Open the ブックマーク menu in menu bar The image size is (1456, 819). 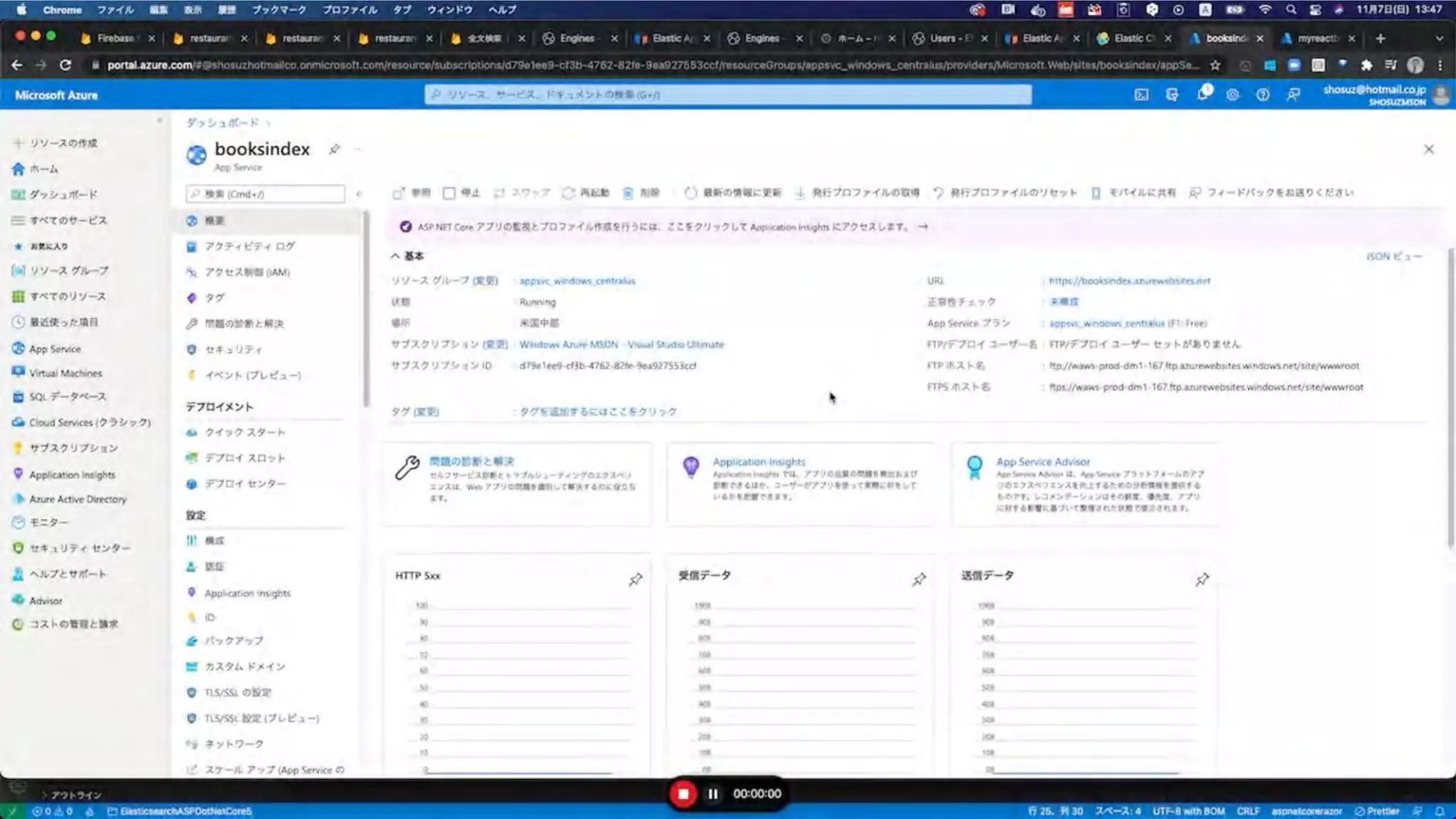click(279, 10)
